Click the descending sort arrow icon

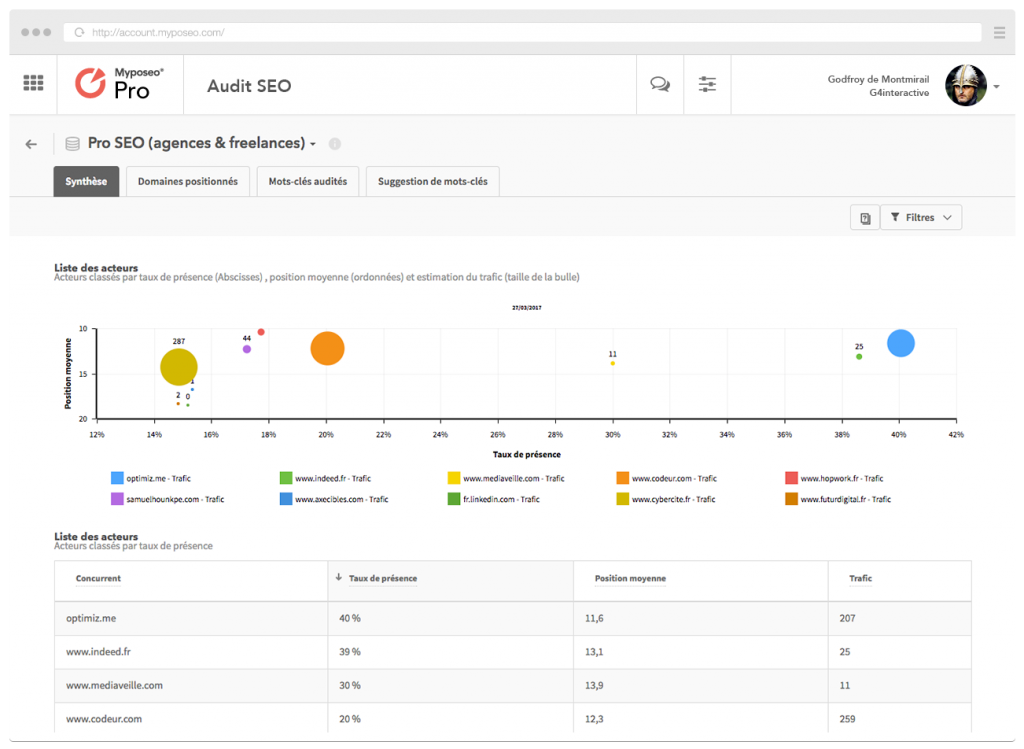[338, 577]
